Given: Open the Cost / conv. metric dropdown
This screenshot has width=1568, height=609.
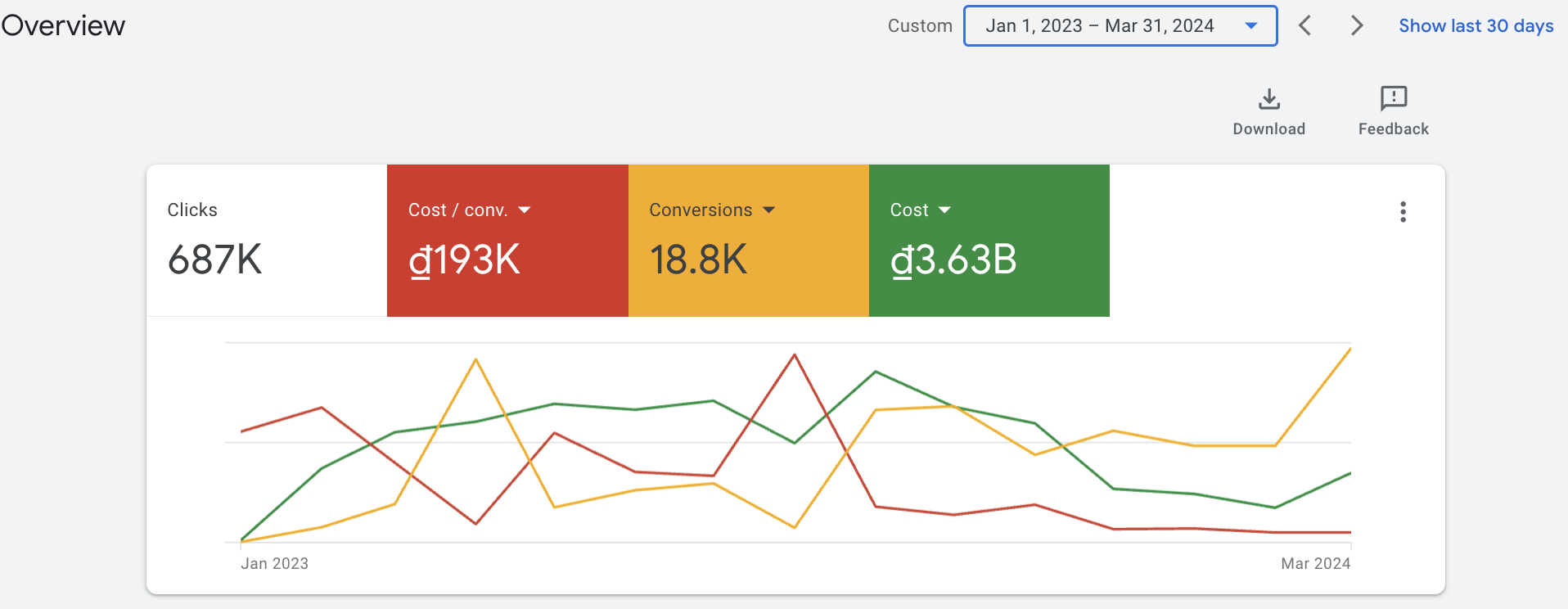Looking at the screenshot, I should 525,210.
